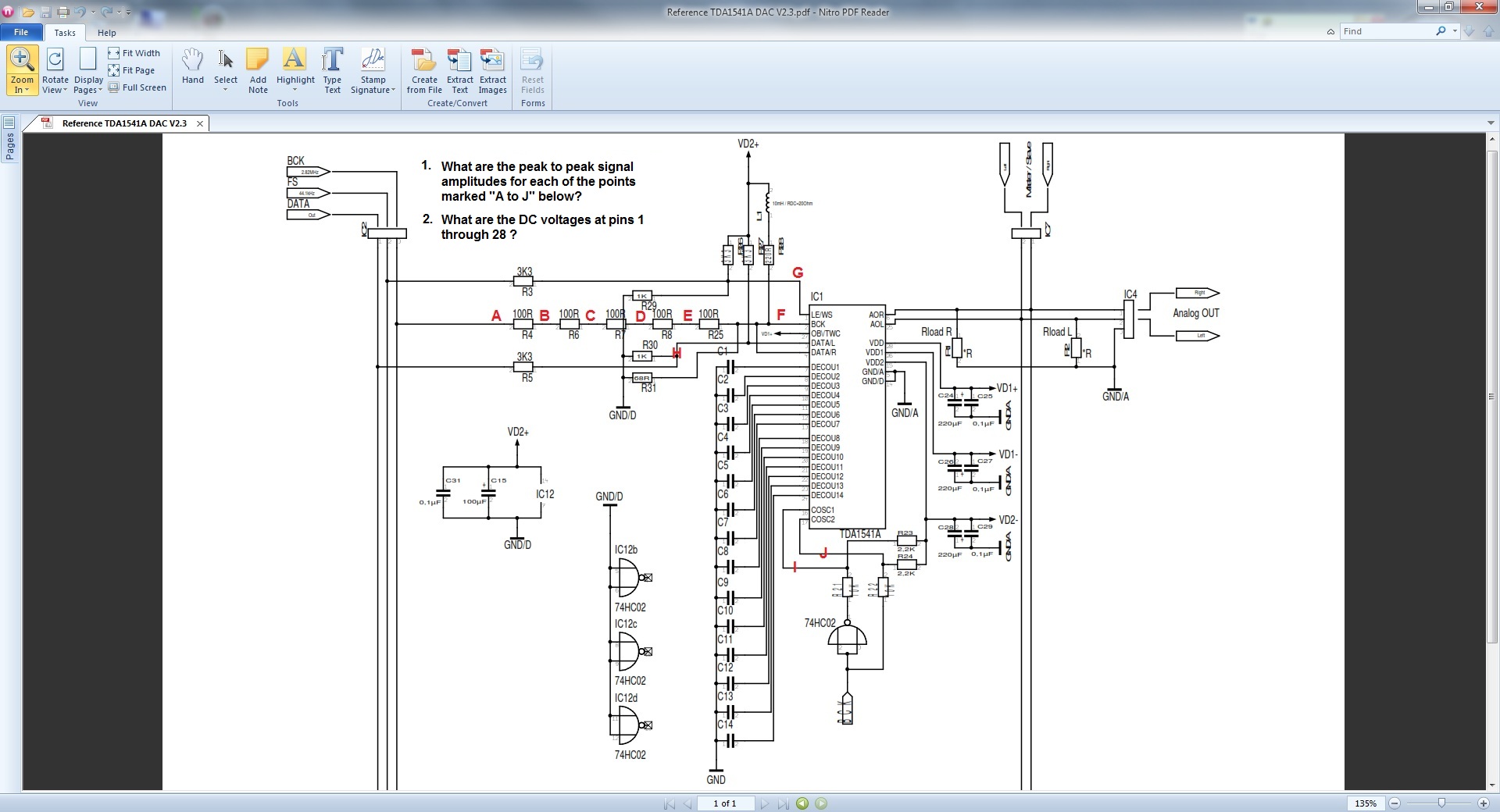Go to the previous page

click(687, 803)
